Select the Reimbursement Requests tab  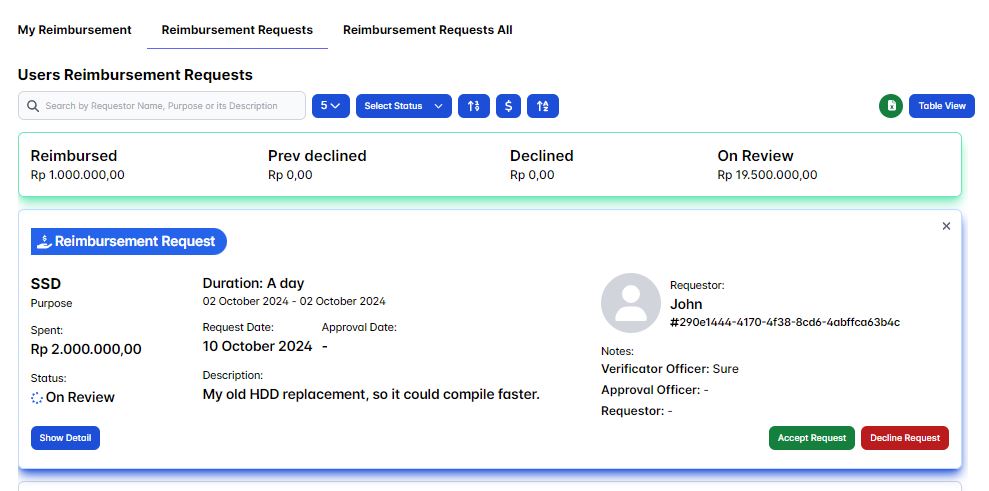[x=237, y=30]
